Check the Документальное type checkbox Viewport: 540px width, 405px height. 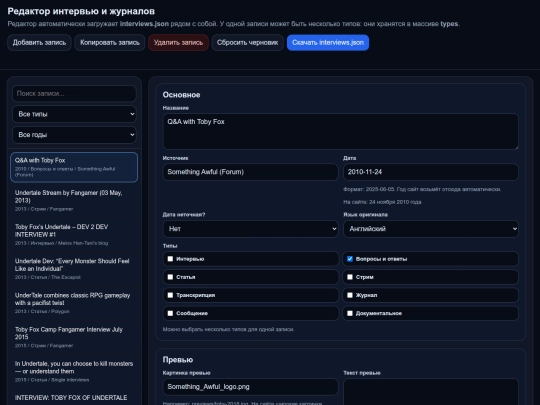point(350,313)
